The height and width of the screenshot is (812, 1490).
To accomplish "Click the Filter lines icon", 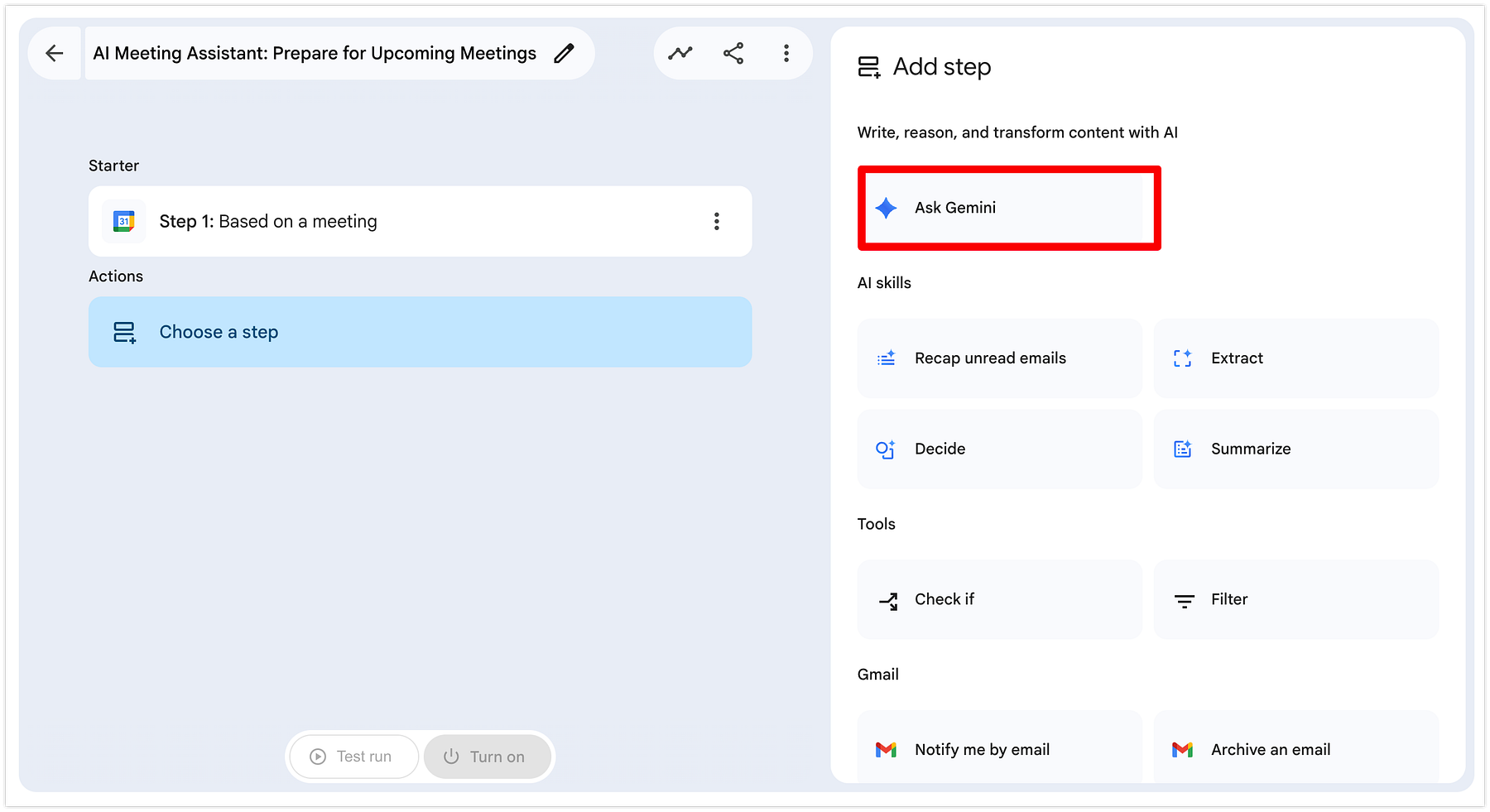I will coord(1185,602).
